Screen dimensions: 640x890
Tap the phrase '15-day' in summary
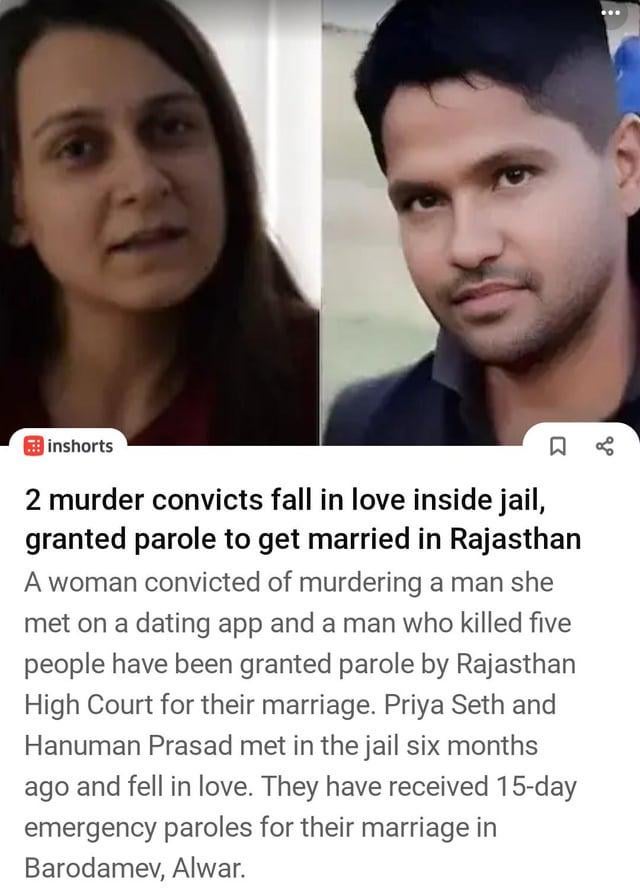click(x=536, y=787)
